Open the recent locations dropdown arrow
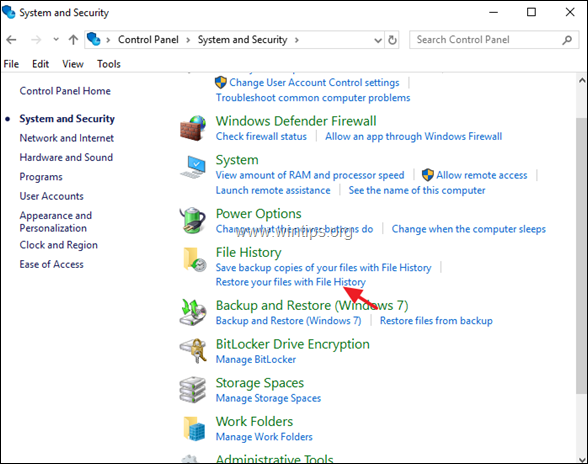The height and width of the screenshot is (464, 588). coord(56,39)
